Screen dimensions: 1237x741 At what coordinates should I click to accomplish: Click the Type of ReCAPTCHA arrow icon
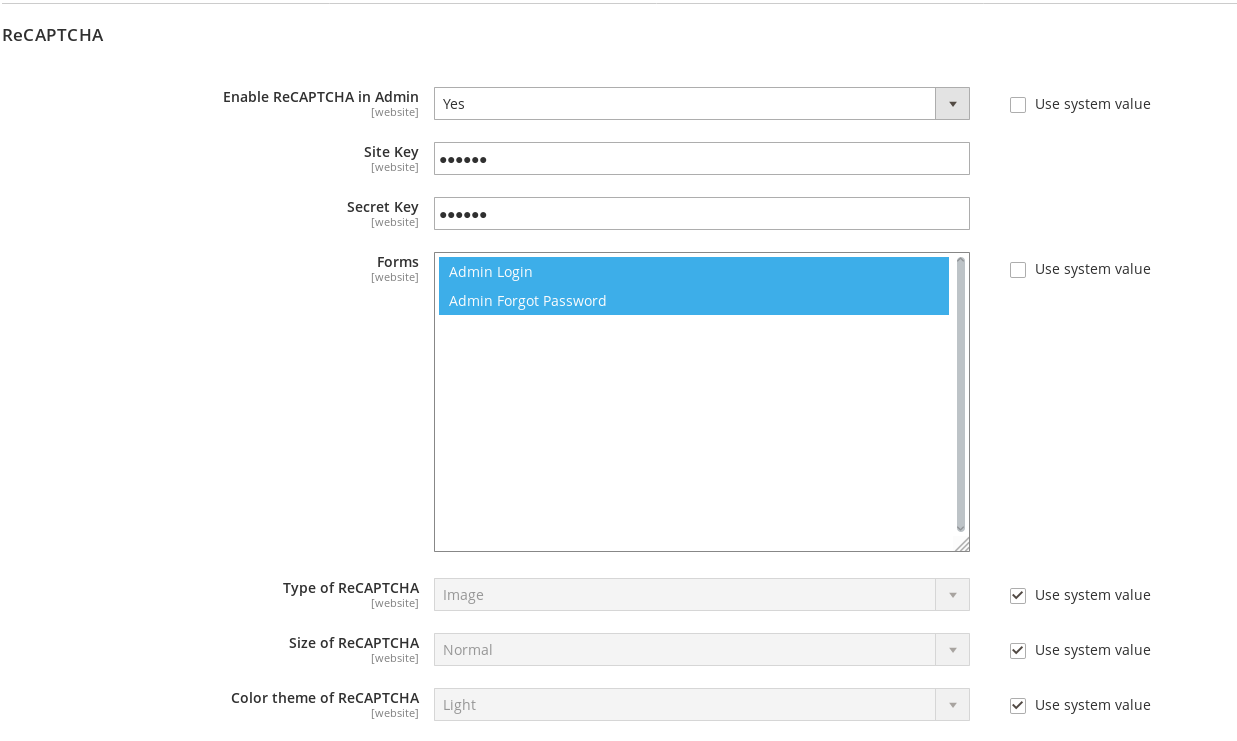click(x=952, y=595)
